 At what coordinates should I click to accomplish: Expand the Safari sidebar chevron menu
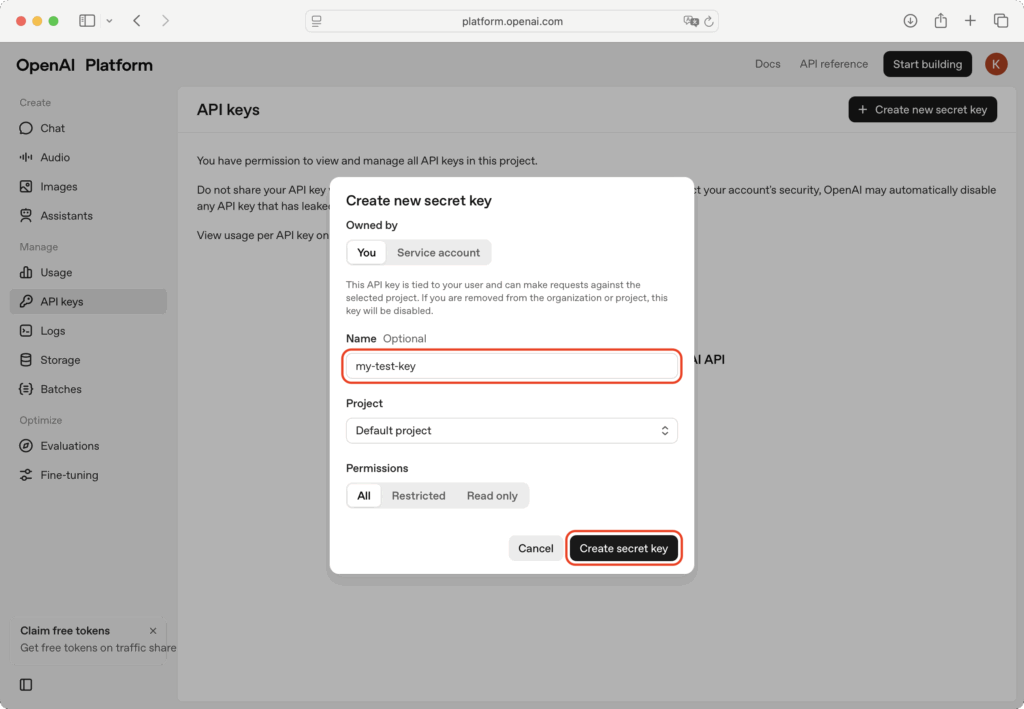109,21
